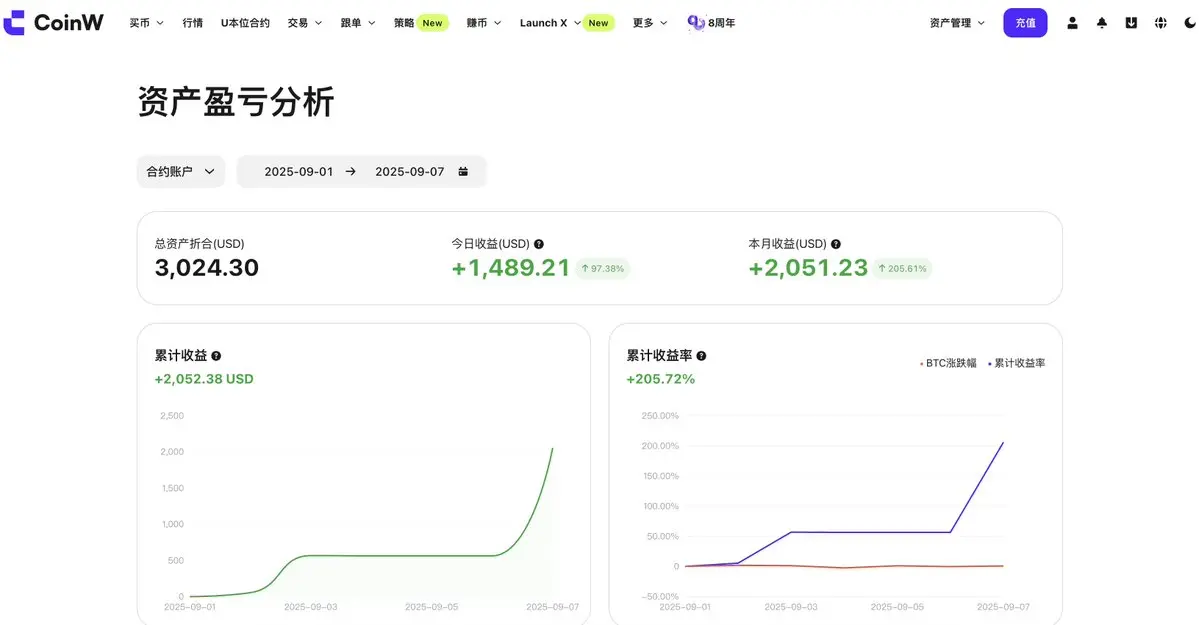Click the app download icon
The height and width of the screenshot is (625, 1199).
(x=1131, y=23)
